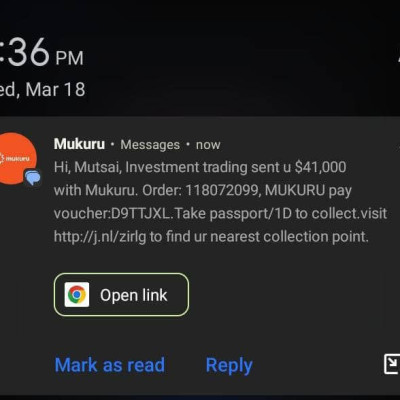Tap order number 118072099 in message
Viewport: 400px width, 400px height.
point(221,191)
